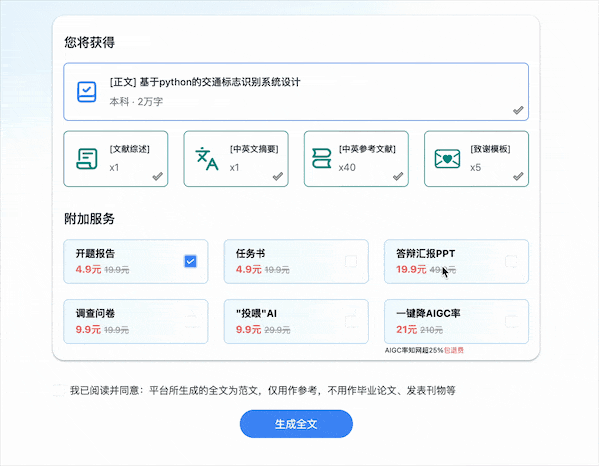
Task: Click the 答辩汇报PPT service title
Action: [426, 254]
